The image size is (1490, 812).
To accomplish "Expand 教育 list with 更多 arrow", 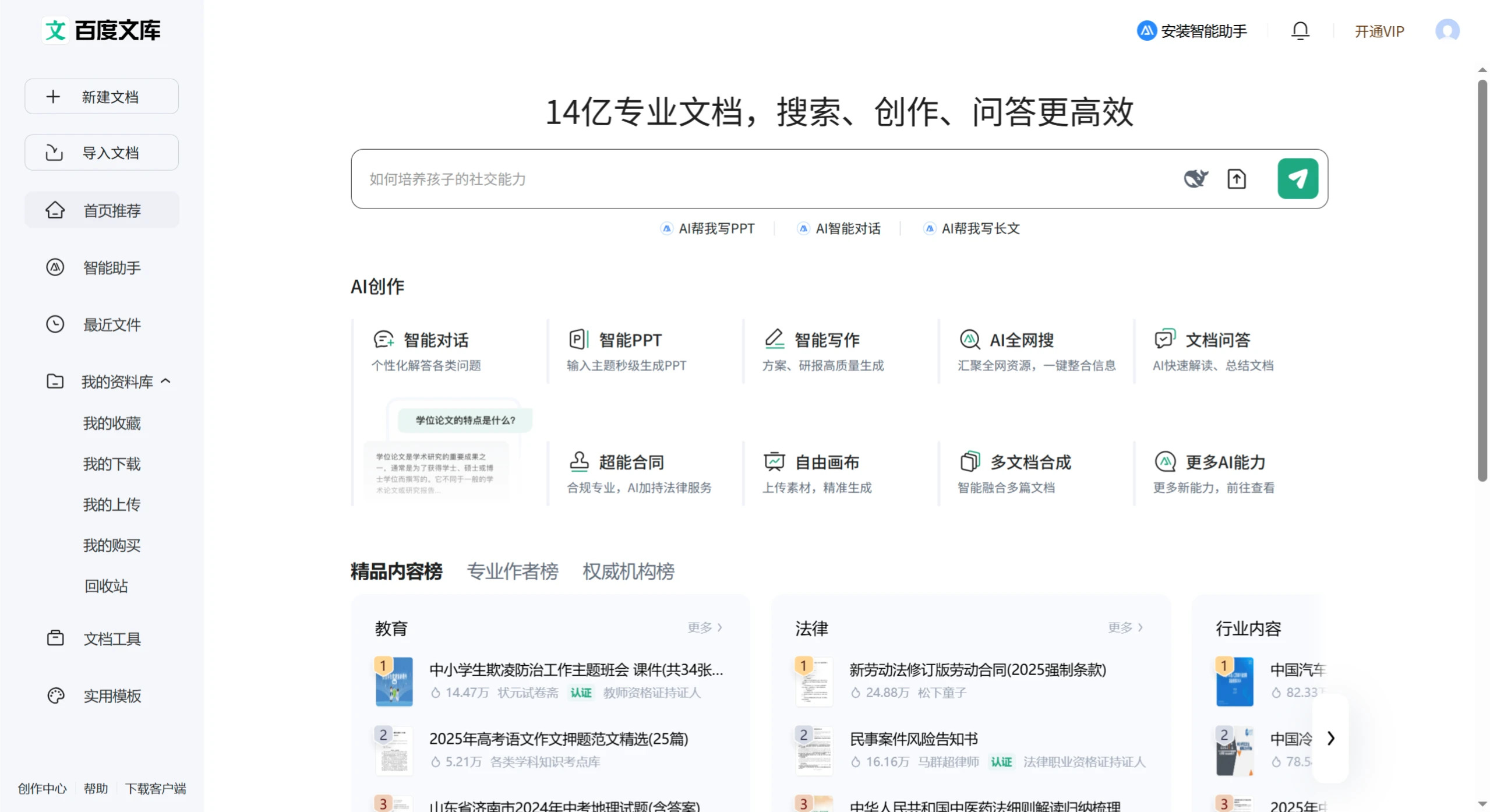I will (x=704, y=627).
